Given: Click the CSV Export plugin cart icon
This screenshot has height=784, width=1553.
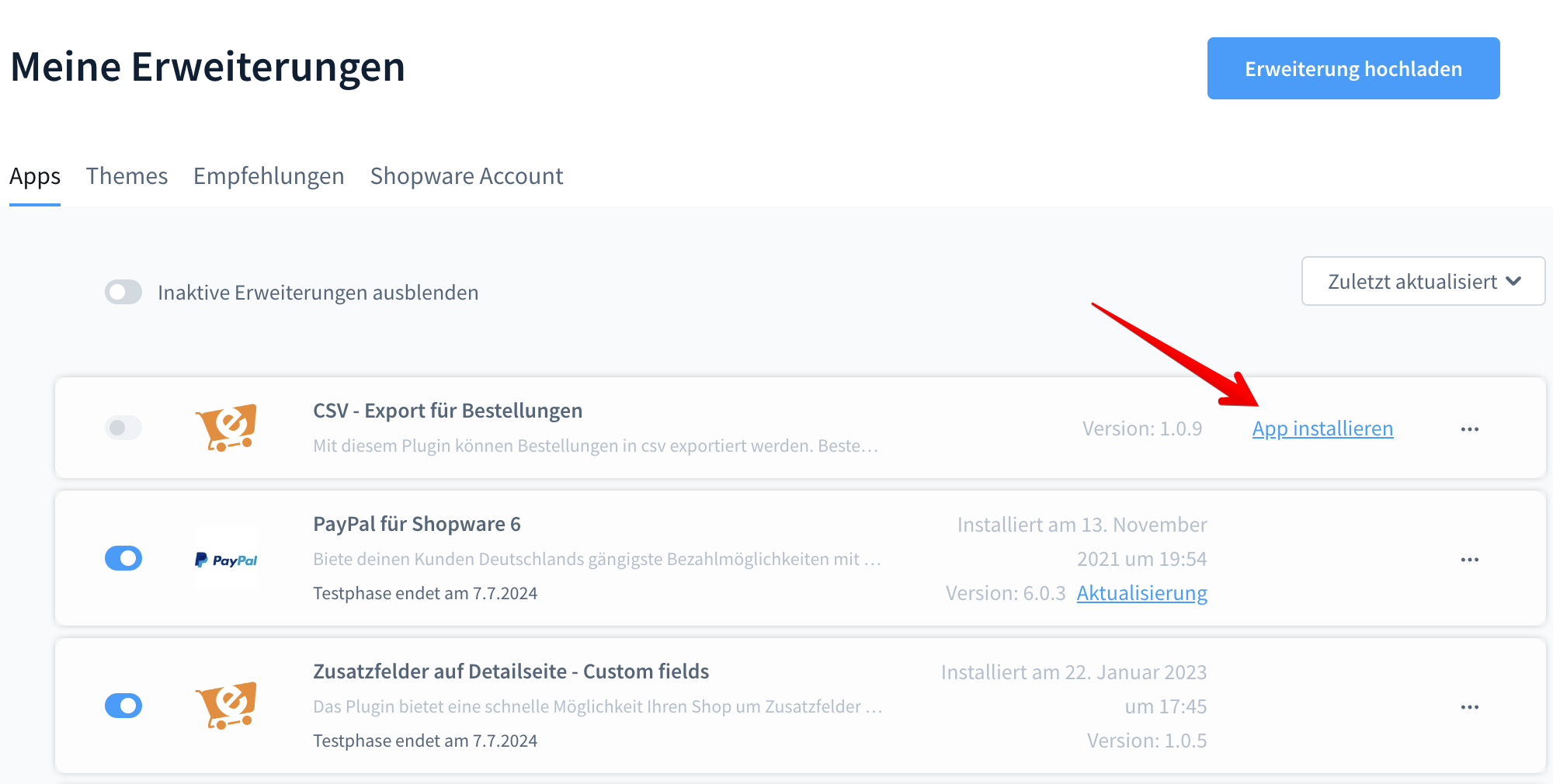Looking at the screenshot, I should click(x=225, y=427).
